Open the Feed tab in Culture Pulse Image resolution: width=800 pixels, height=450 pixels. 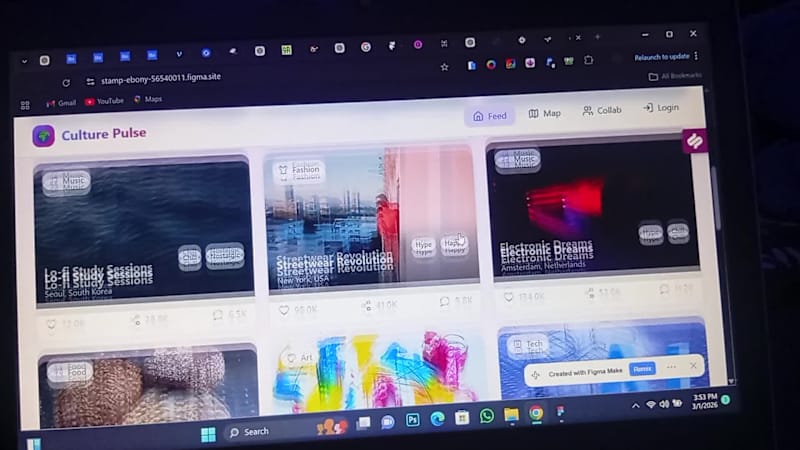pos(490,116)
